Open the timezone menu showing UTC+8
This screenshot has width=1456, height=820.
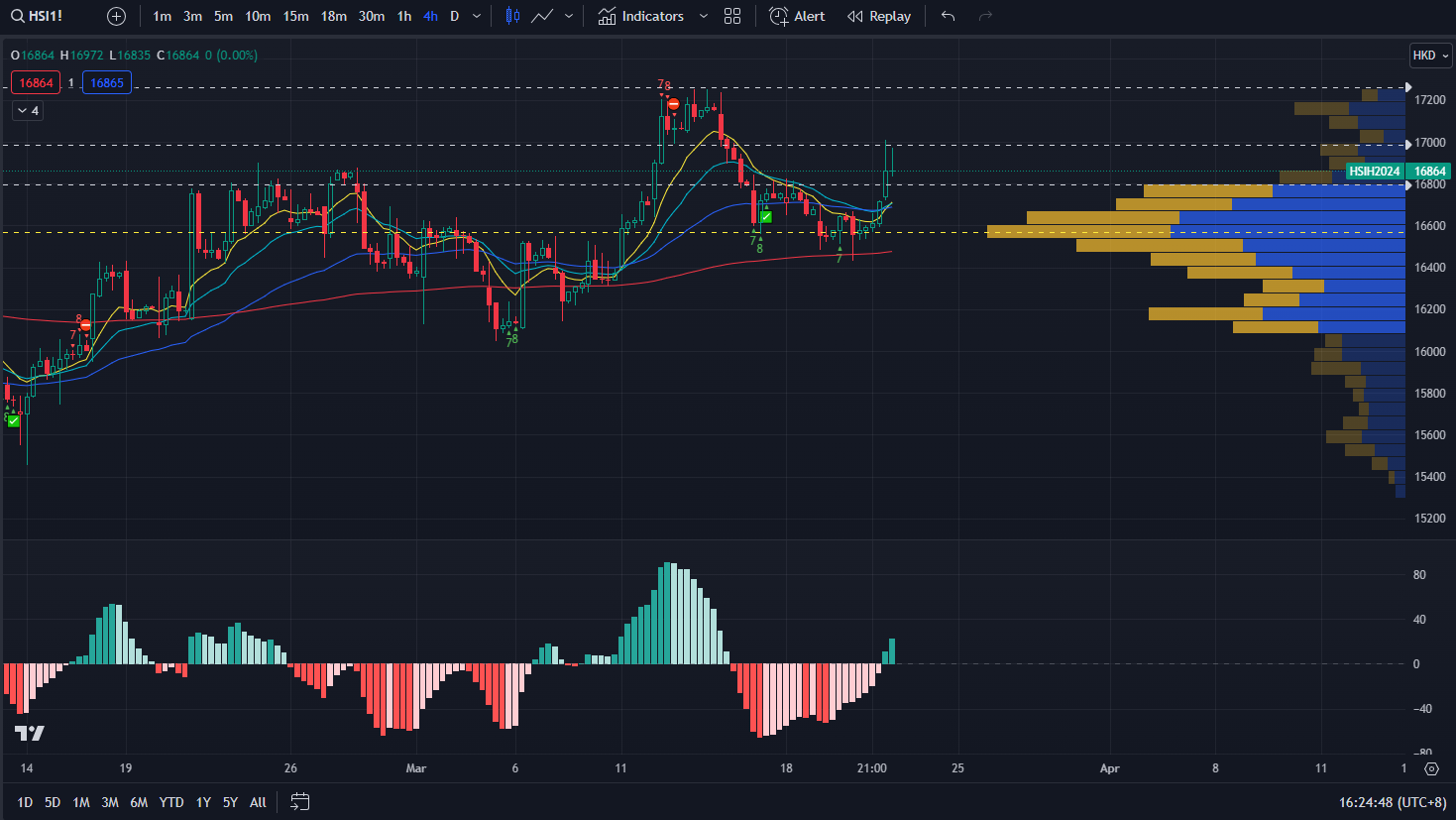pos(1393,802)
